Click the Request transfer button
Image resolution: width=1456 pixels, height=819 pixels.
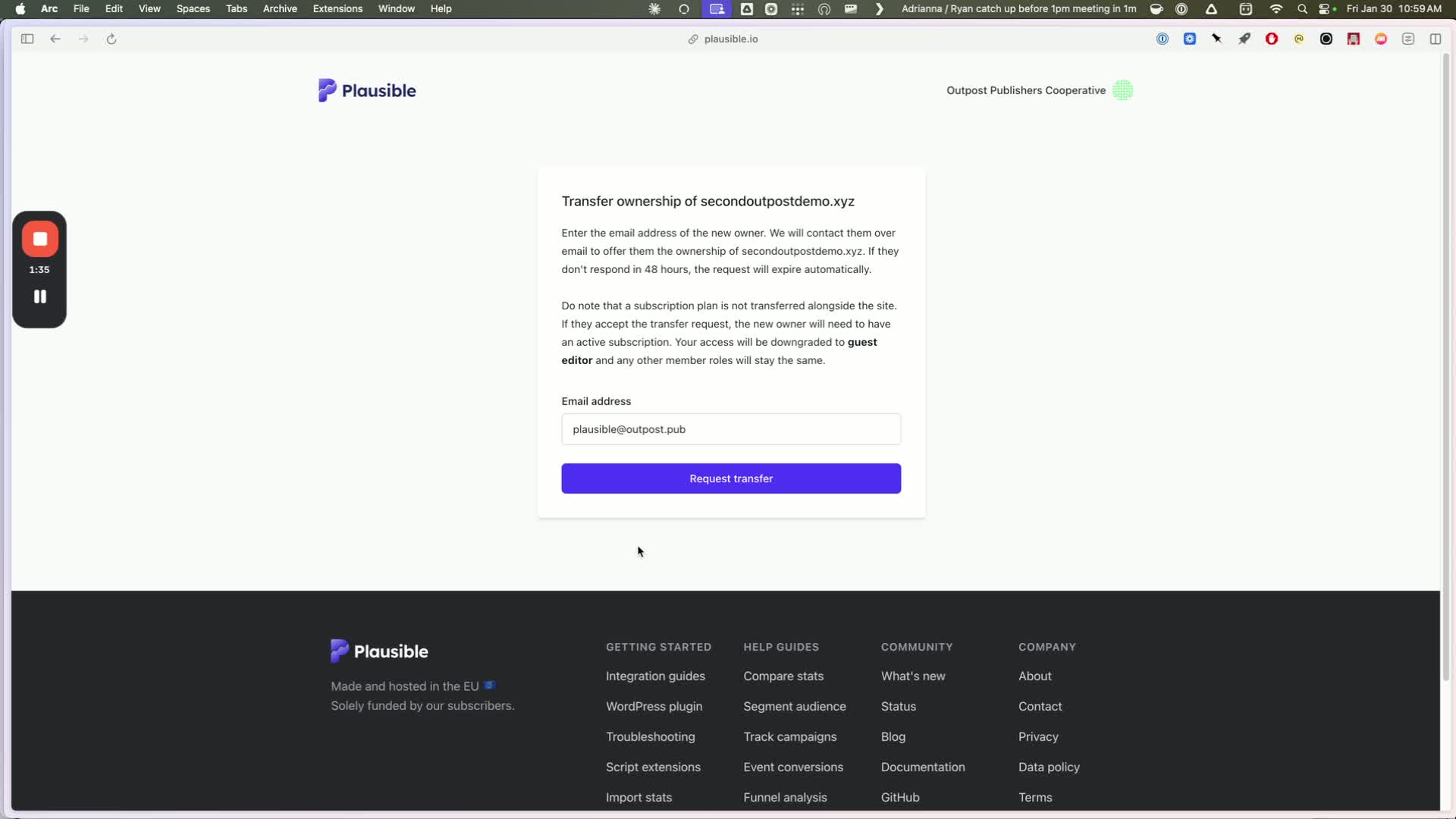(731, 479)
